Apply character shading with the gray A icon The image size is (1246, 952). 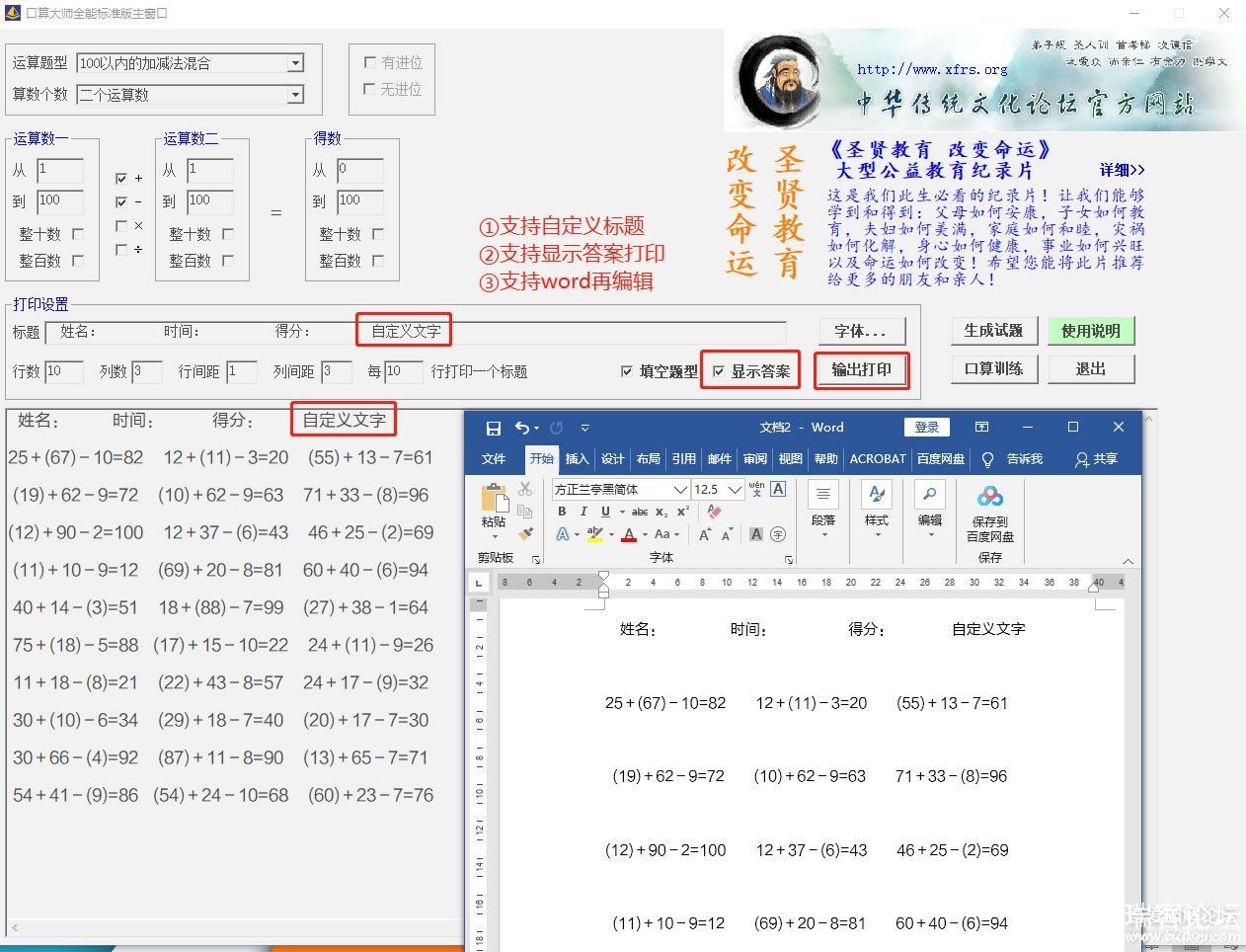[x=756, y=534]
